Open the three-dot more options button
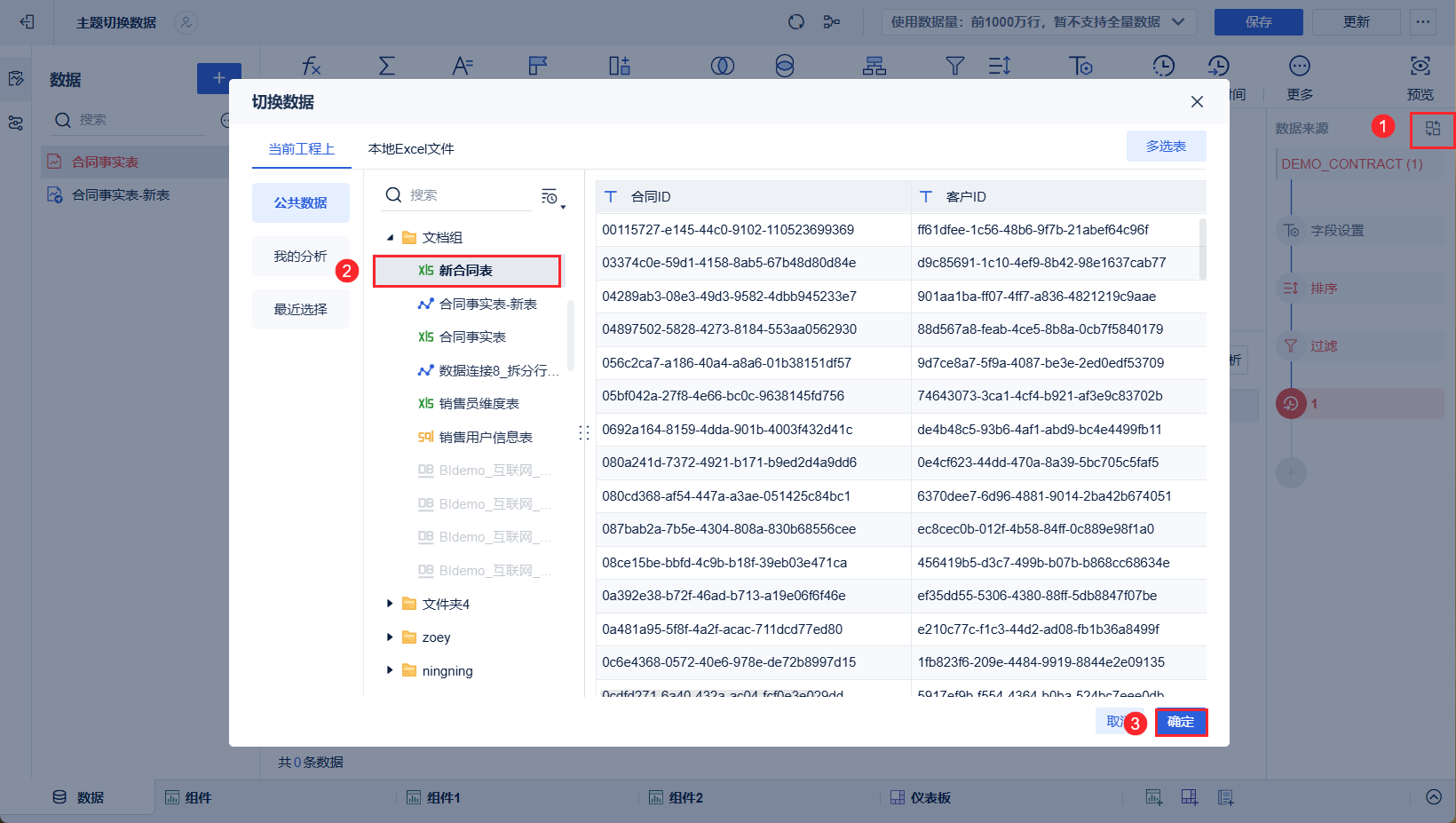 tap(1423, 22)
